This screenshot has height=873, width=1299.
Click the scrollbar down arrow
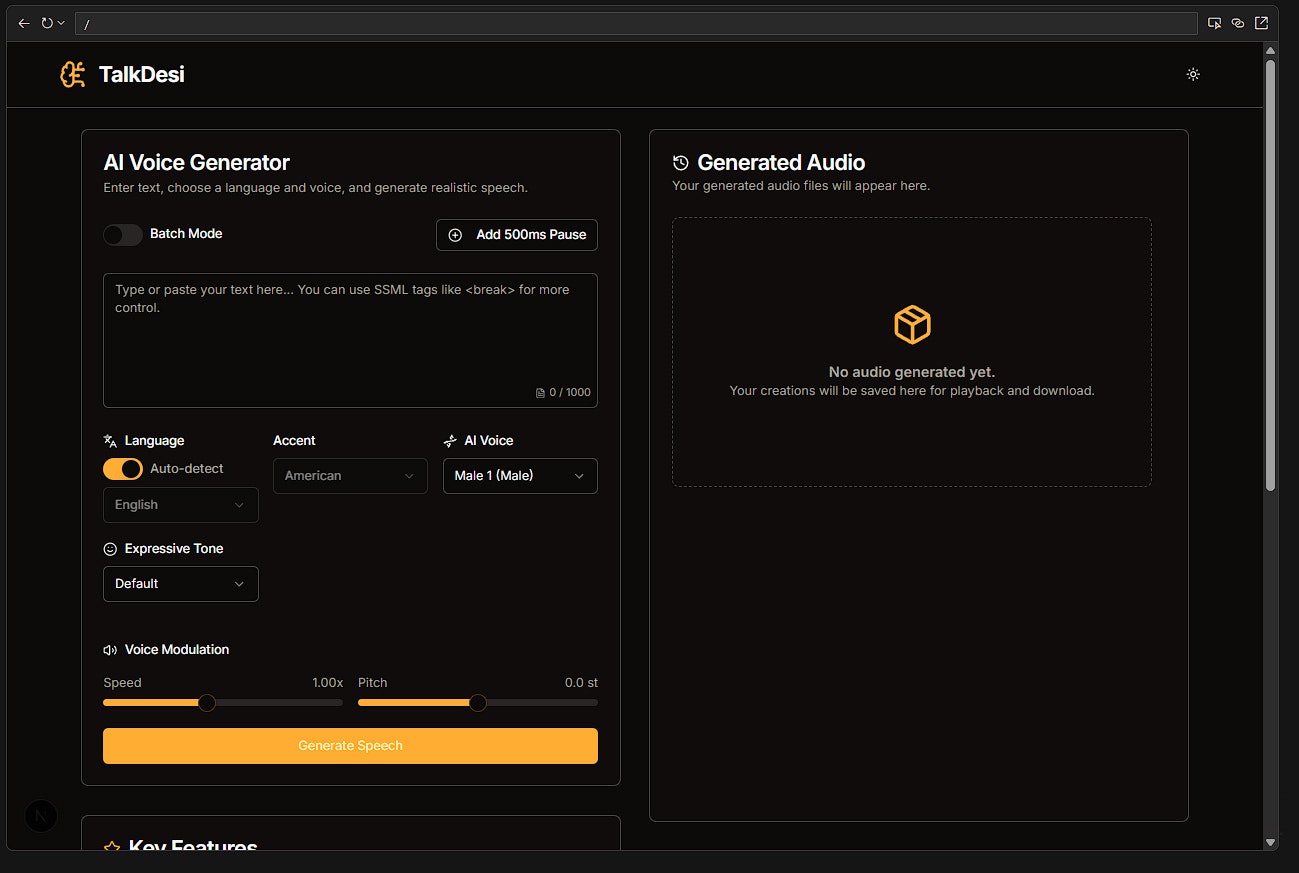point(1271,842)
